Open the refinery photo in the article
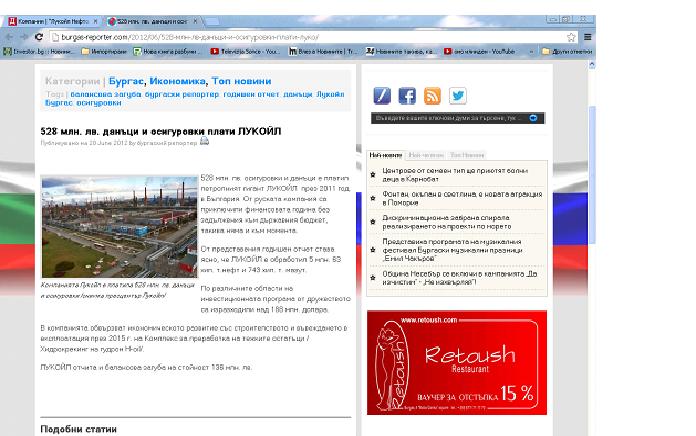Screen dimensions: 696x436 click(119, 226)
